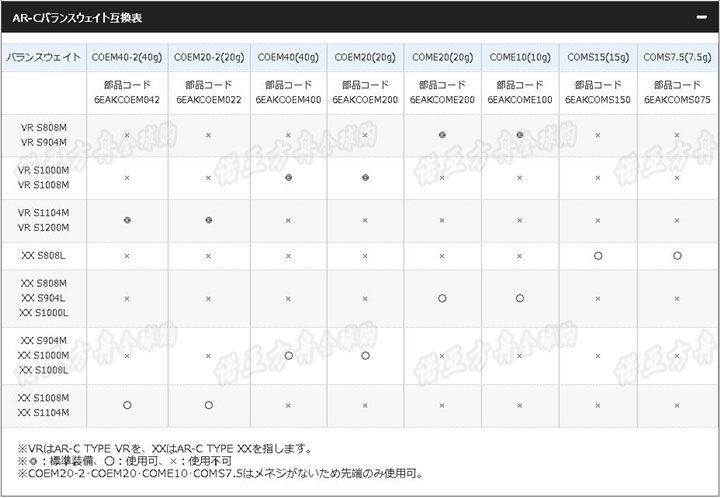Click usable circle for XX S1000M under COEM20(20g)

[365, 356]
